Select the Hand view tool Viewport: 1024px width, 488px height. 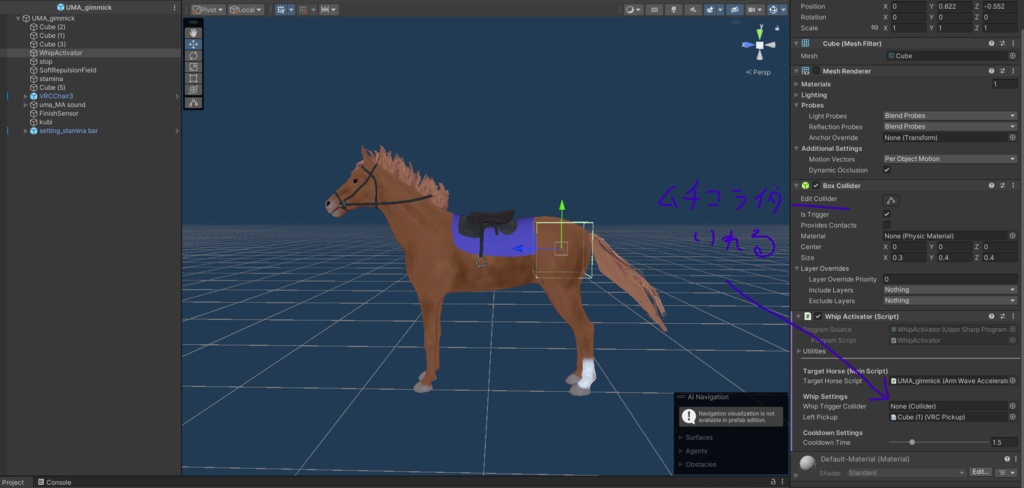193,33
